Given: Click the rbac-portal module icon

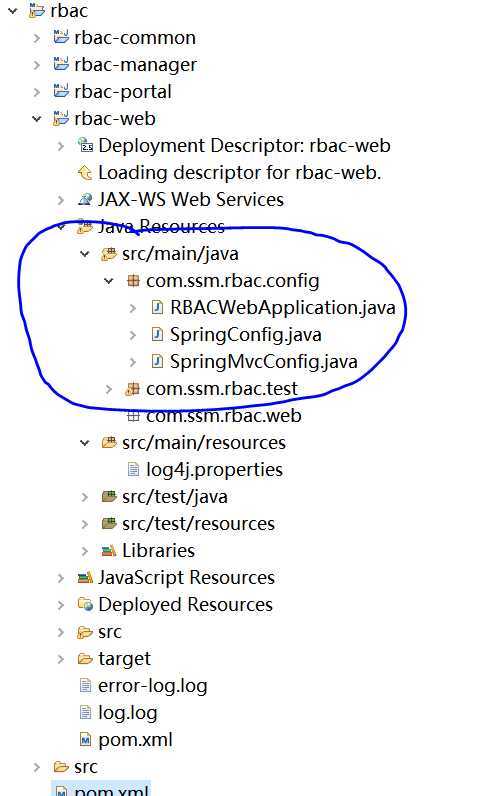Looking at the screenshot, I should click(61, 91).
